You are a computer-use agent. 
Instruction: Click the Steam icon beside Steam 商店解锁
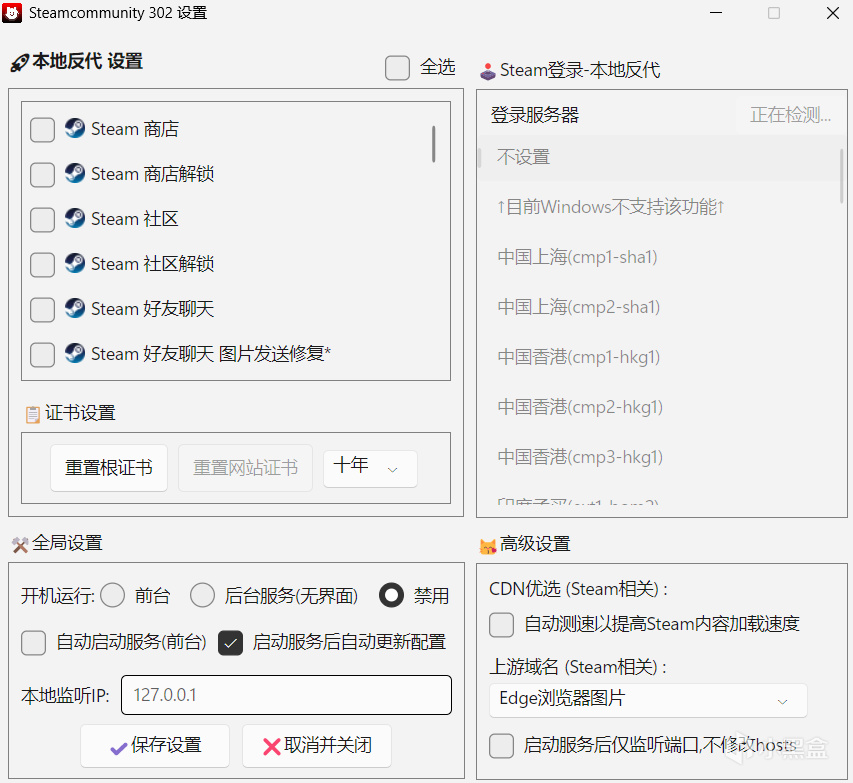75,174
